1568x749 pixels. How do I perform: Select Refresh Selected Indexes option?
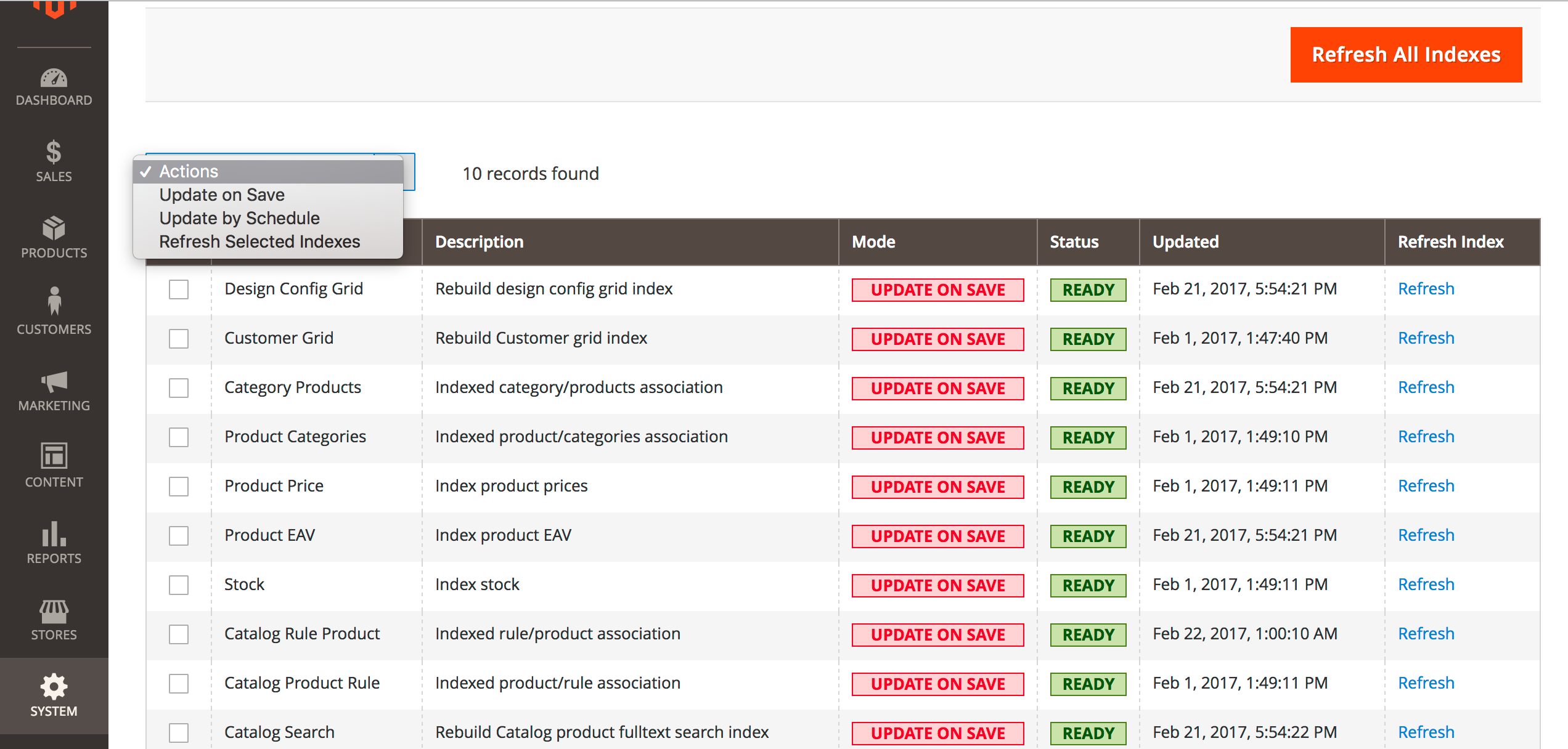(259, 241)
